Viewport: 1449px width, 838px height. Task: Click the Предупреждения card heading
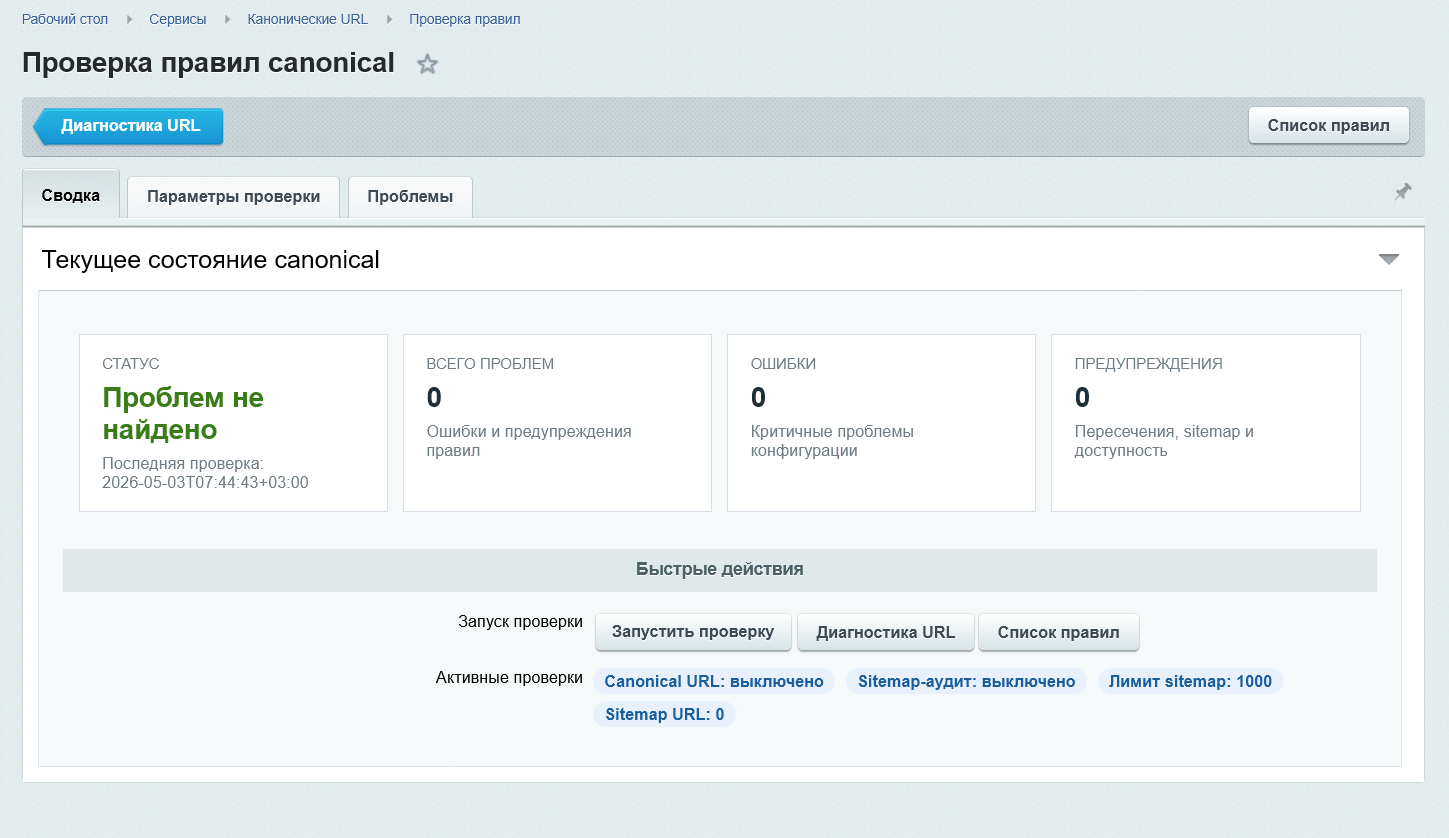pos(1148,364)
